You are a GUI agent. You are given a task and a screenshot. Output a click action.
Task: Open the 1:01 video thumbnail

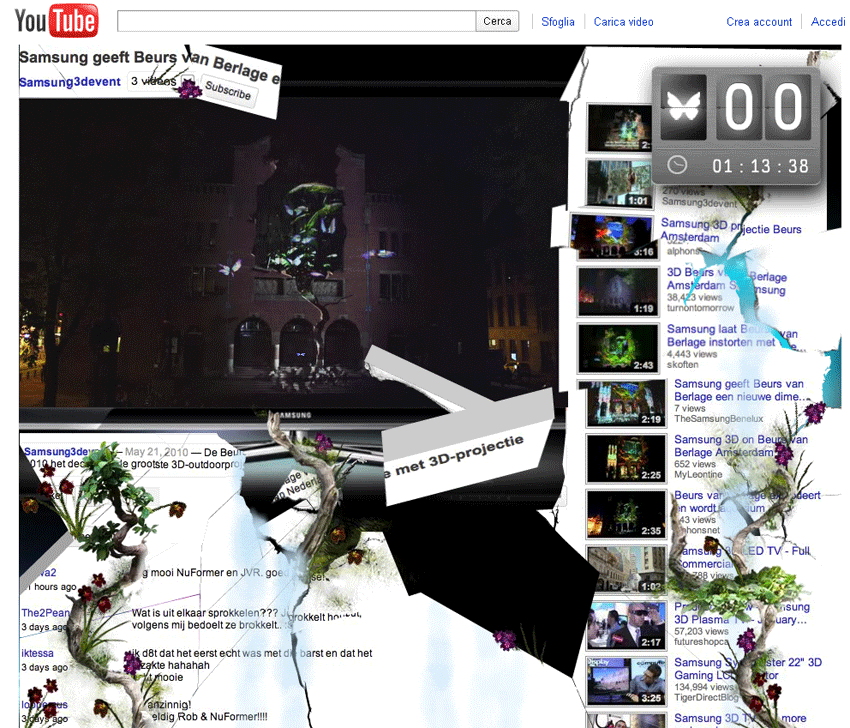619,183
